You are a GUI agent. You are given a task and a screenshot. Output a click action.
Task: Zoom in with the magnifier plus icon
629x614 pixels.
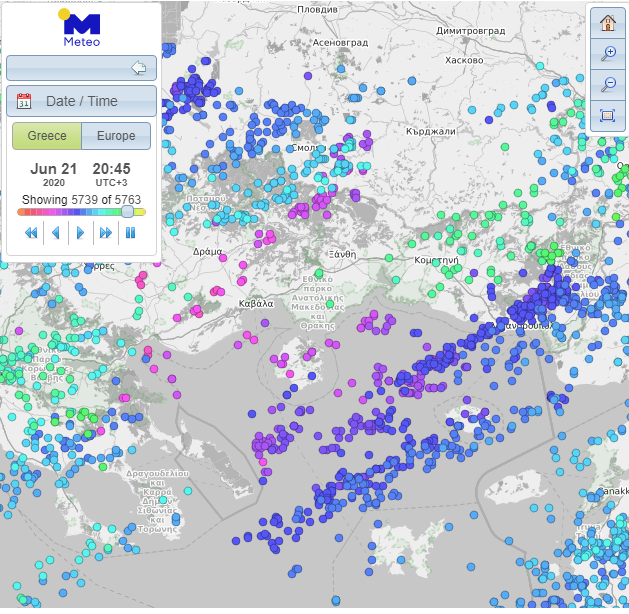click(607, 54)
